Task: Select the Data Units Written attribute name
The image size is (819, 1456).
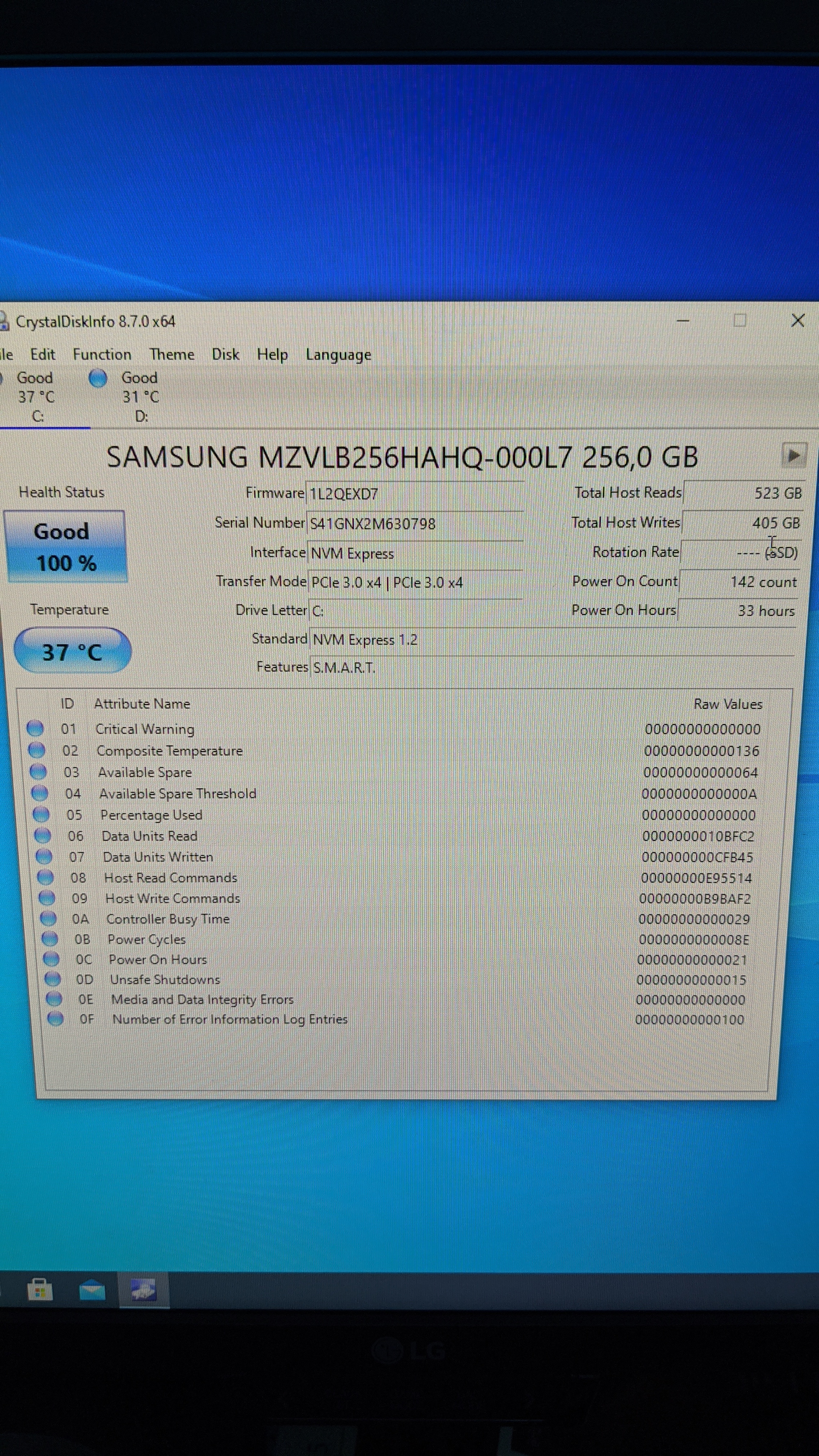Action: [158, 857]
